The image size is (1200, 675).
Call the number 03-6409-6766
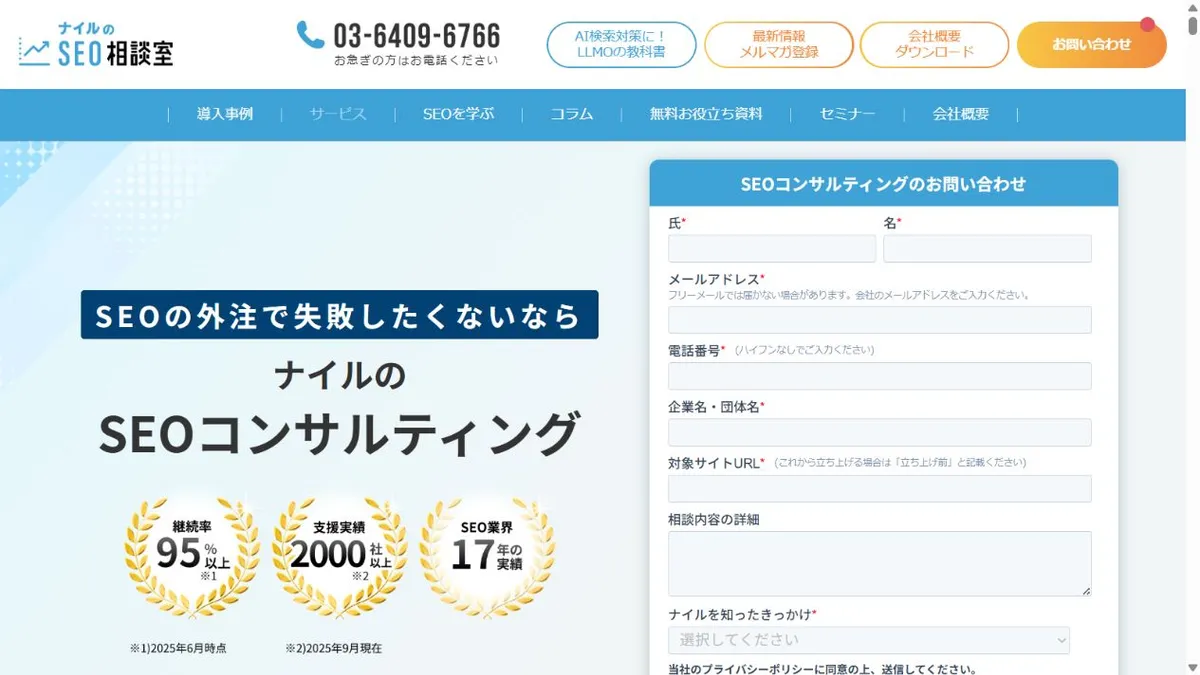coord(416,36)
